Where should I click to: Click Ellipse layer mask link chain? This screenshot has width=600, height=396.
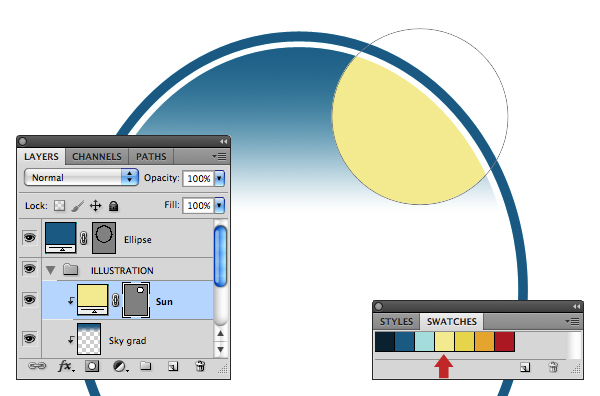(84, 238)
